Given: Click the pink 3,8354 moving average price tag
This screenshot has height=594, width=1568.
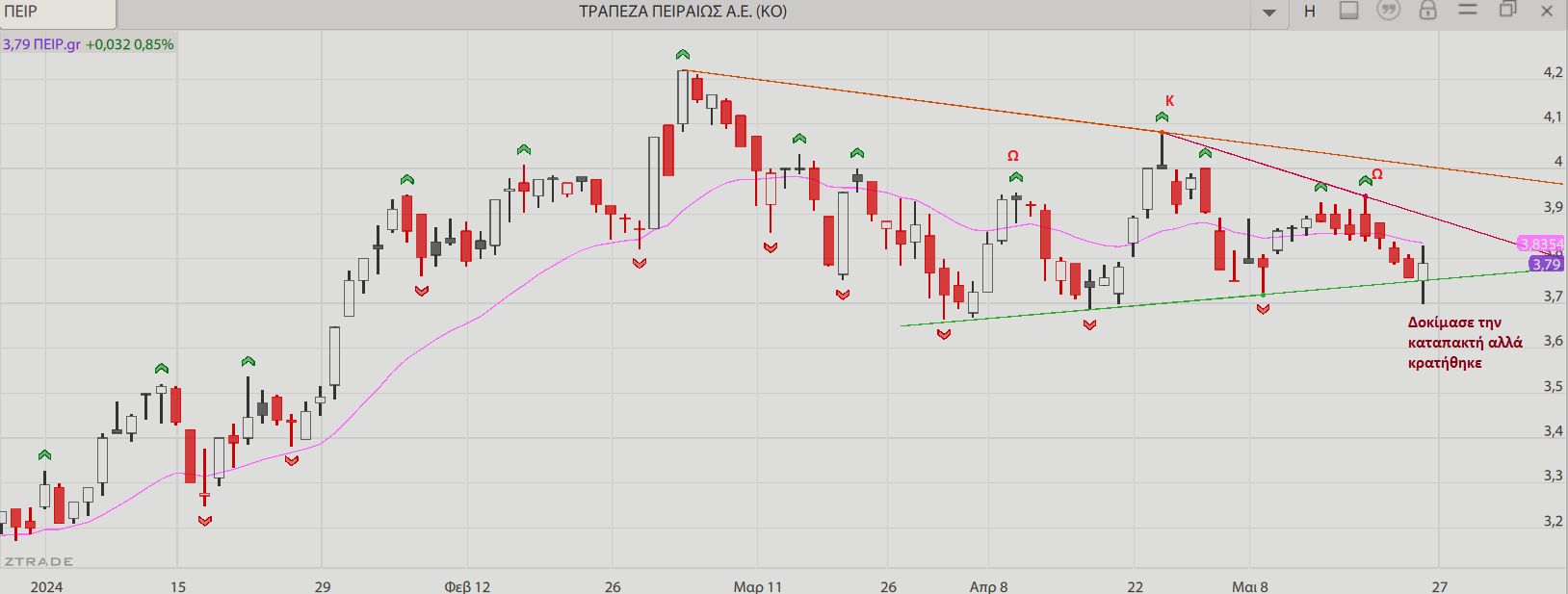Looking at the screenshot, I should pos(1541,245).
